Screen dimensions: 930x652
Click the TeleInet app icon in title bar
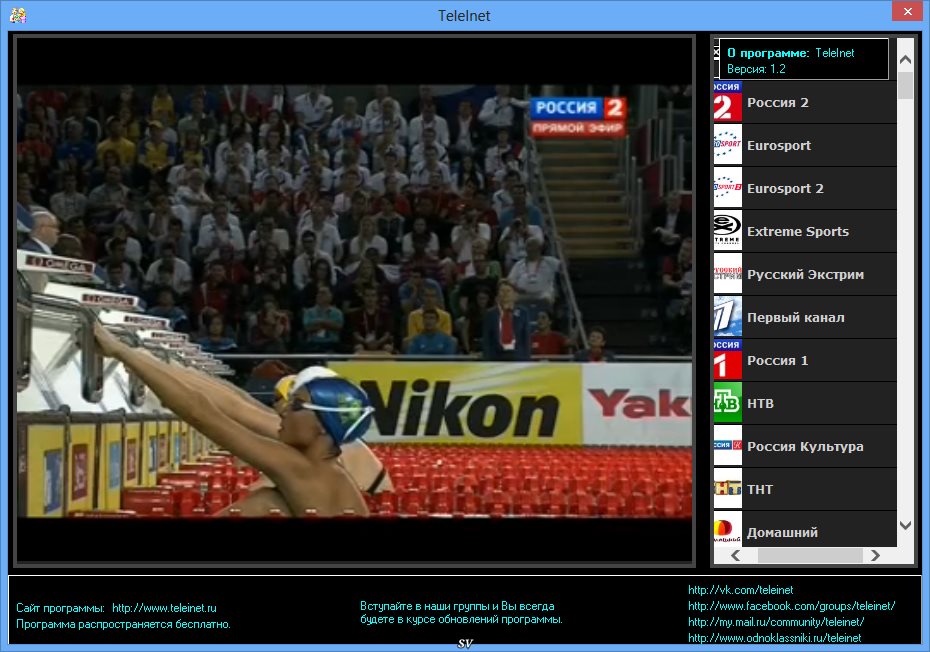(18, 15)
